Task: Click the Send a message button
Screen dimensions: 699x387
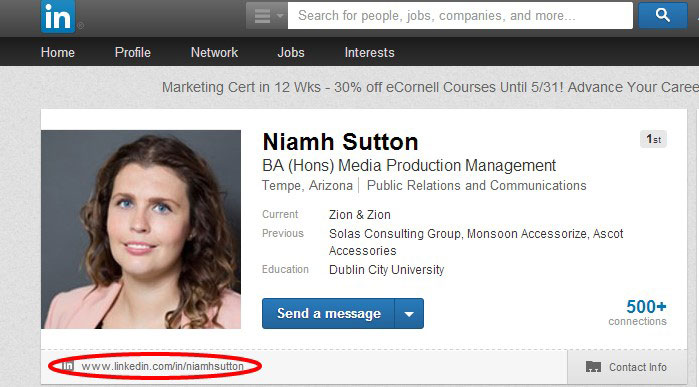Action: 329,313
